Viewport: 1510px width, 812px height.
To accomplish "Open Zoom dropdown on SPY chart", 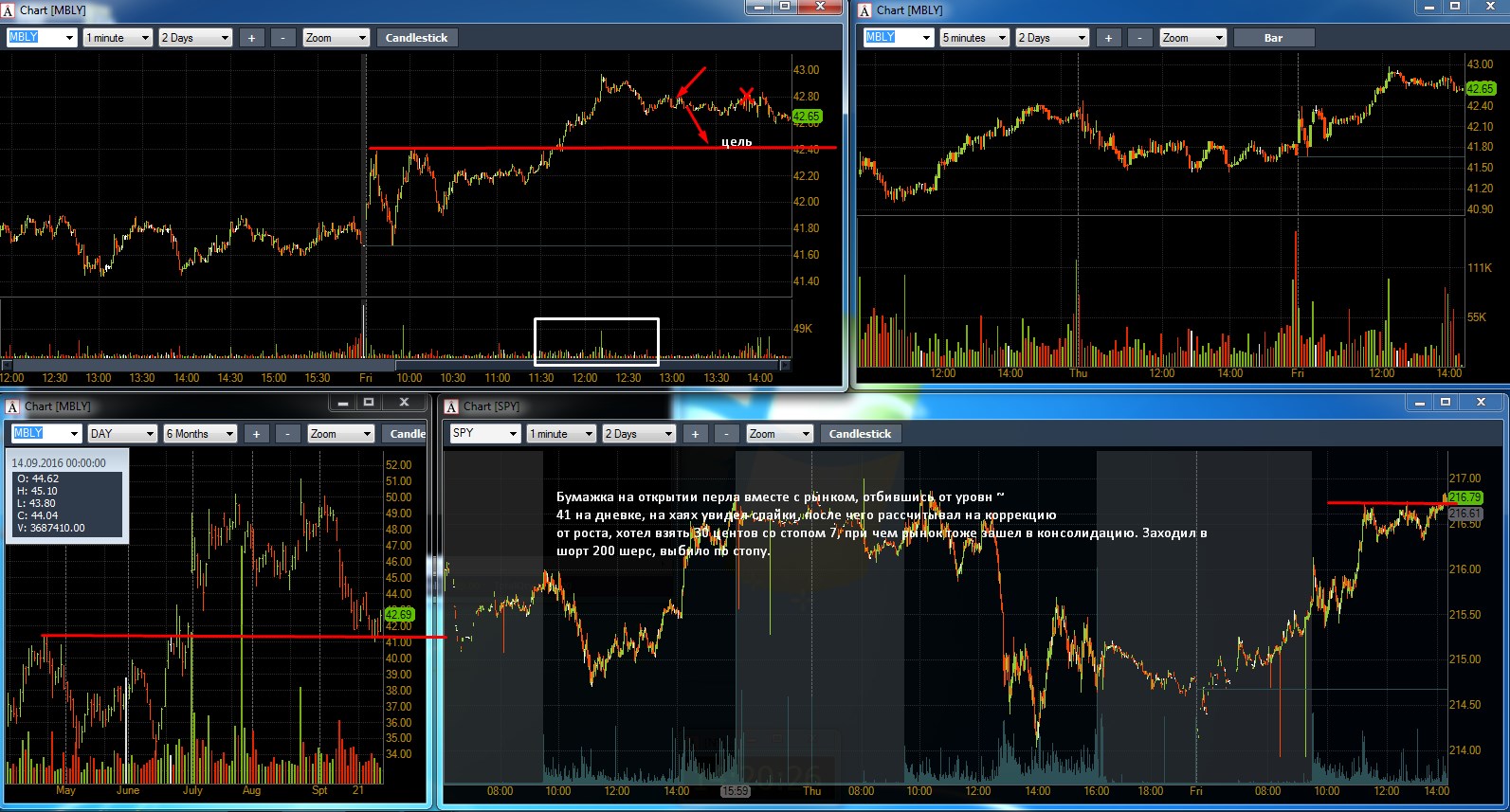I will click(780, 434).
